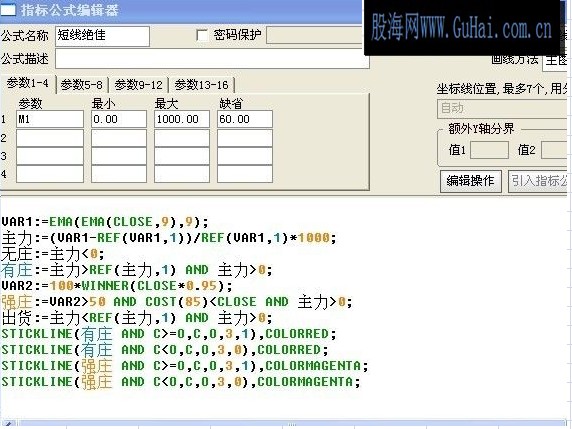The image size is (572, 429).
Task: Click STICKLINE 强庄 AND C>=O line
Action: [x=185, y=366]
